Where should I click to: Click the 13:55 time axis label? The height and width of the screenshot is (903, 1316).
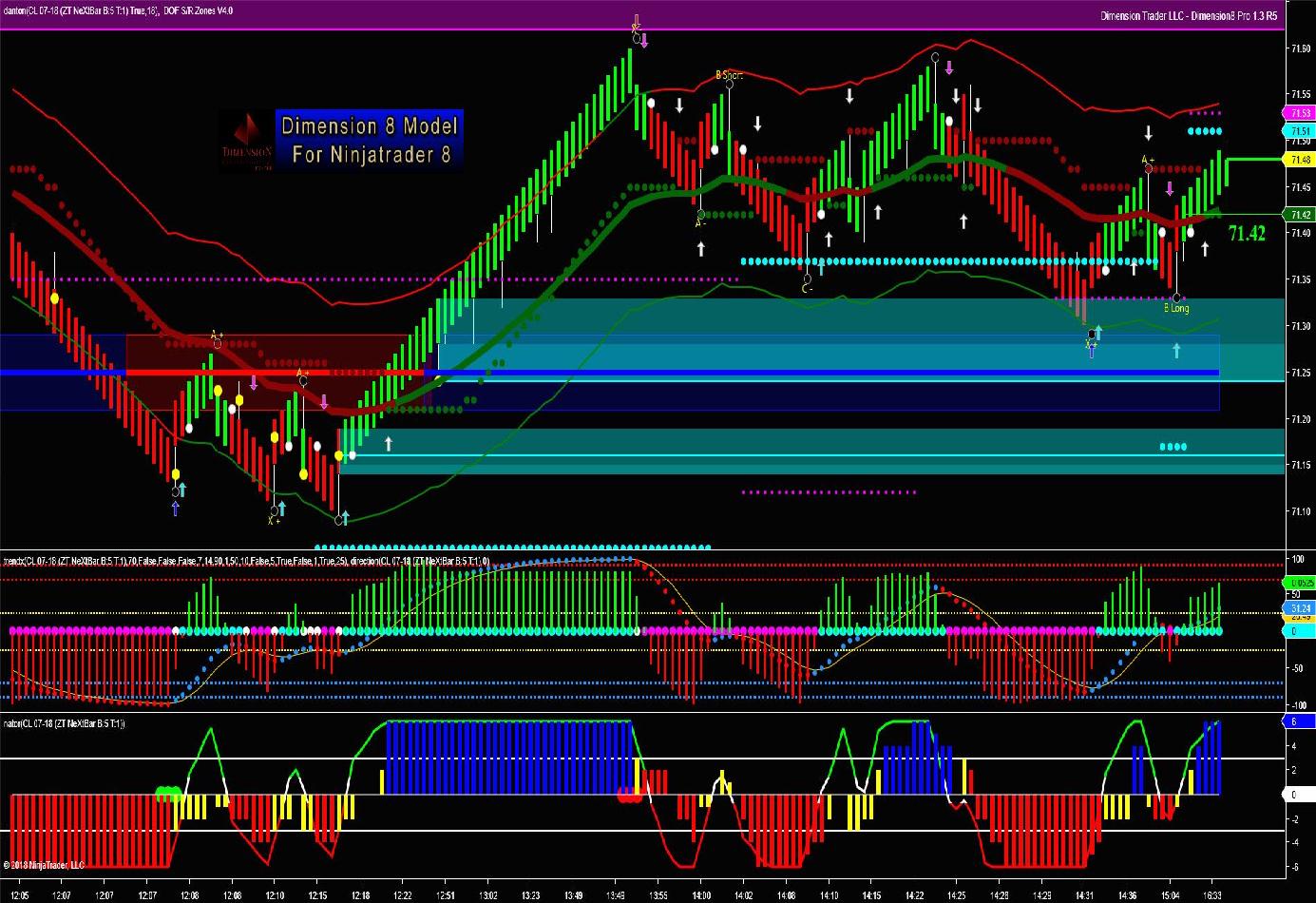click(x=658, y=895)
